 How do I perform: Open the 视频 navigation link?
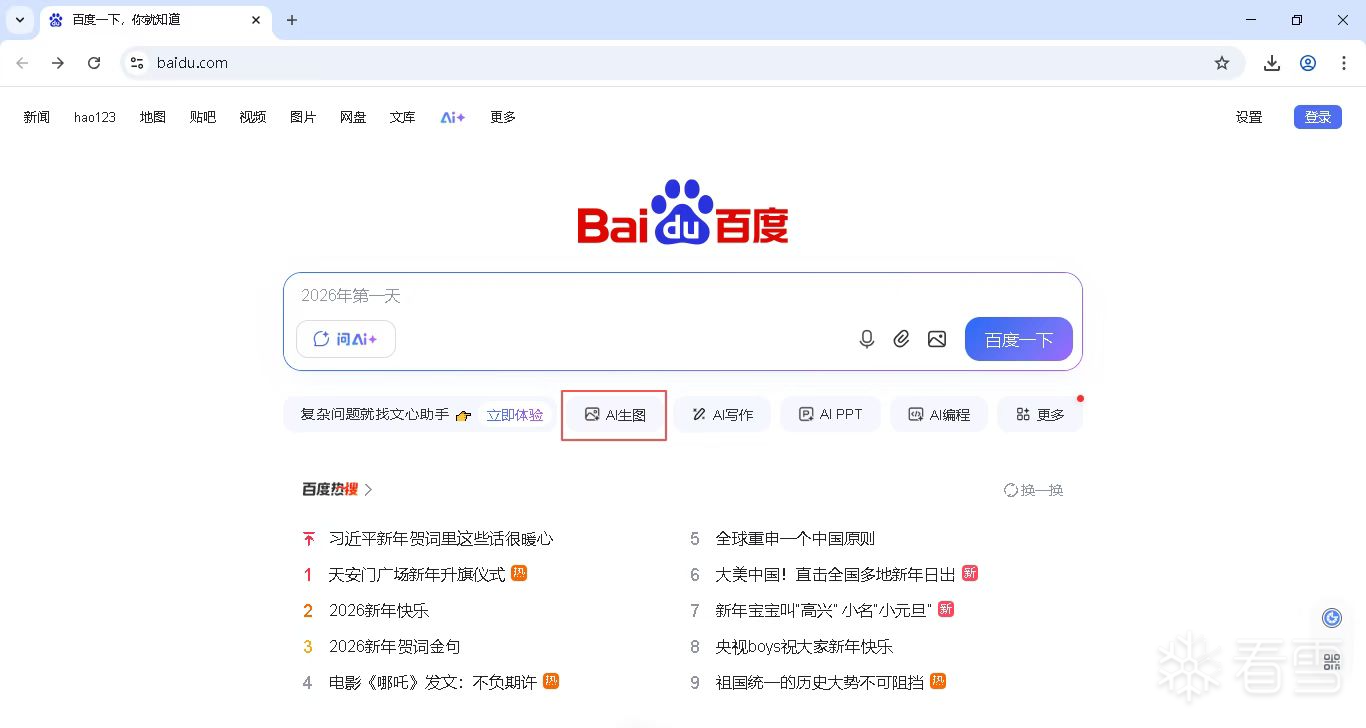(253, 117)
